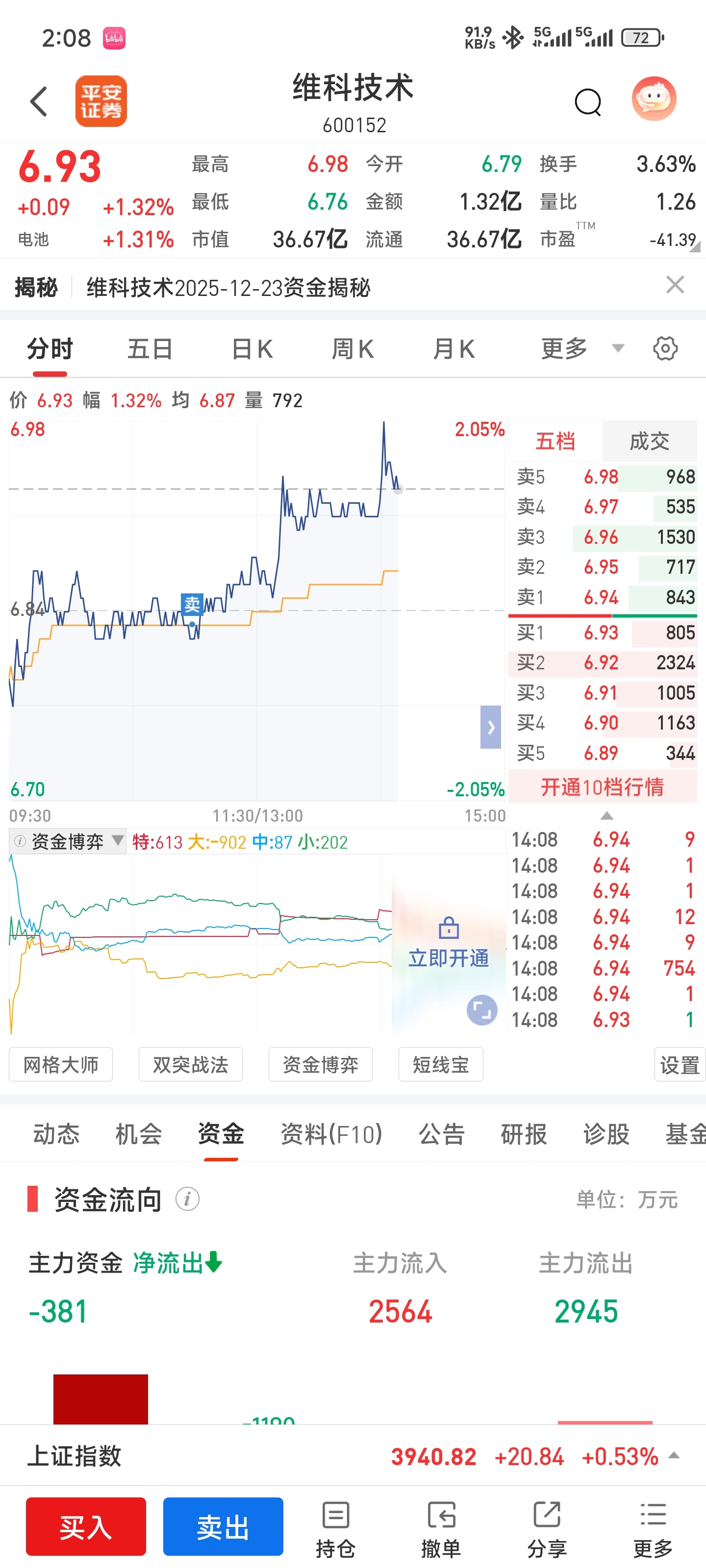Tap 开通10档行情 link
Viewport: 706px width, 1568px height.
click(603, 786)
